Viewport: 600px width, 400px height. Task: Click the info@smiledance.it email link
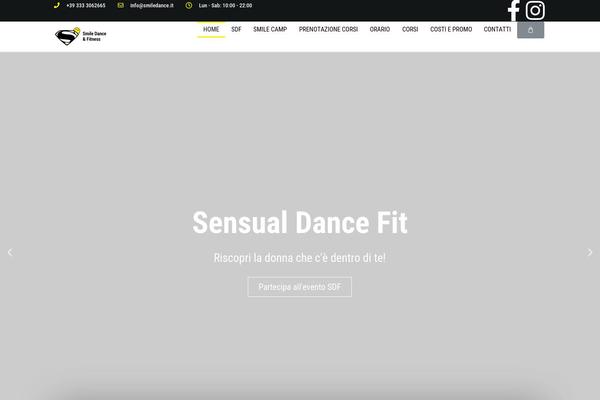(x=152, y=5)
